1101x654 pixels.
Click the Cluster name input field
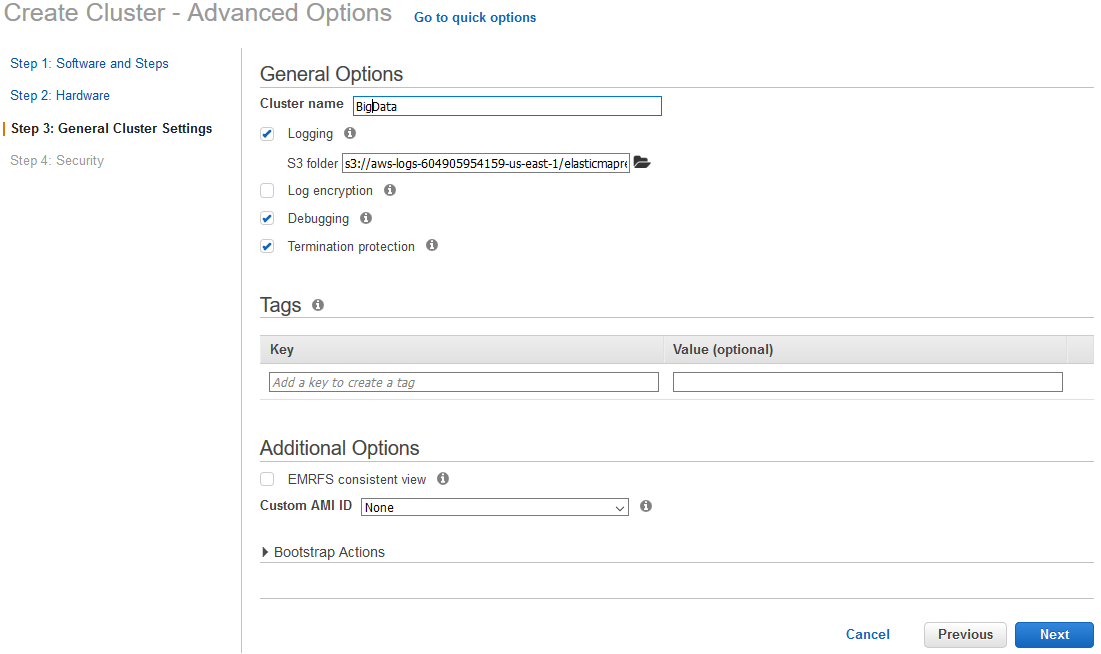[x=507, y=106]
